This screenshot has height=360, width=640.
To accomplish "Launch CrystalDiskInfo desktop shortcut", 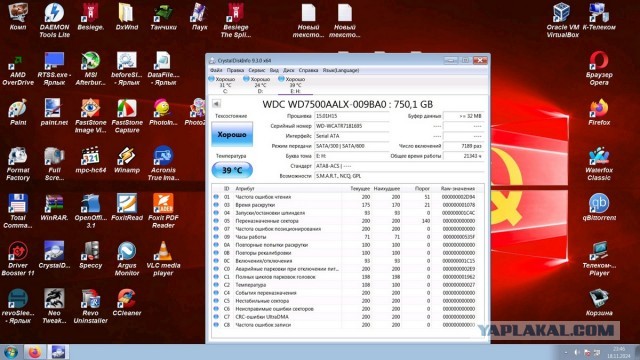I will point(54,255).
